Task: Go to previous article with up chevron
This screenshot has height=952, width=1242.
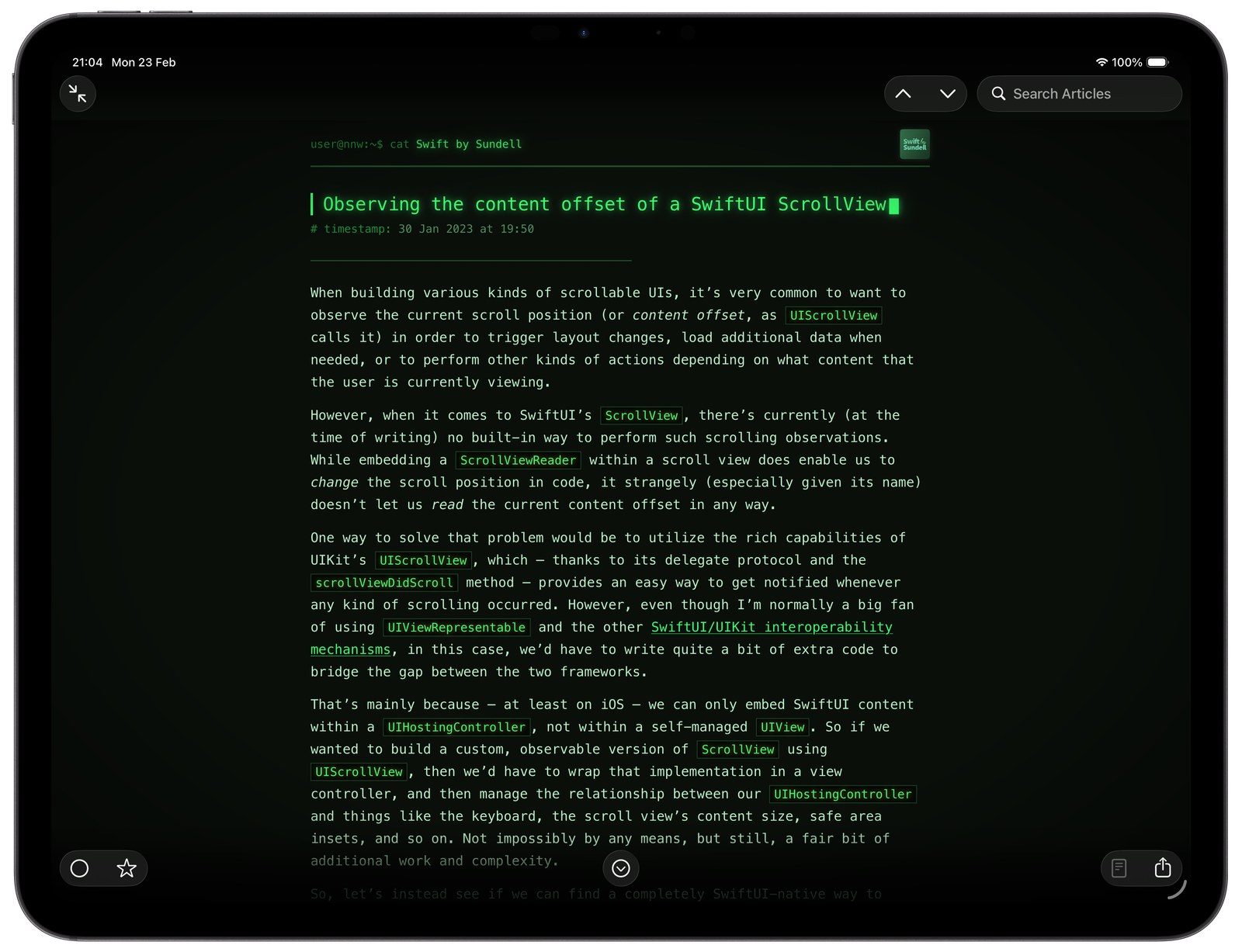Action: pos(903,94)
